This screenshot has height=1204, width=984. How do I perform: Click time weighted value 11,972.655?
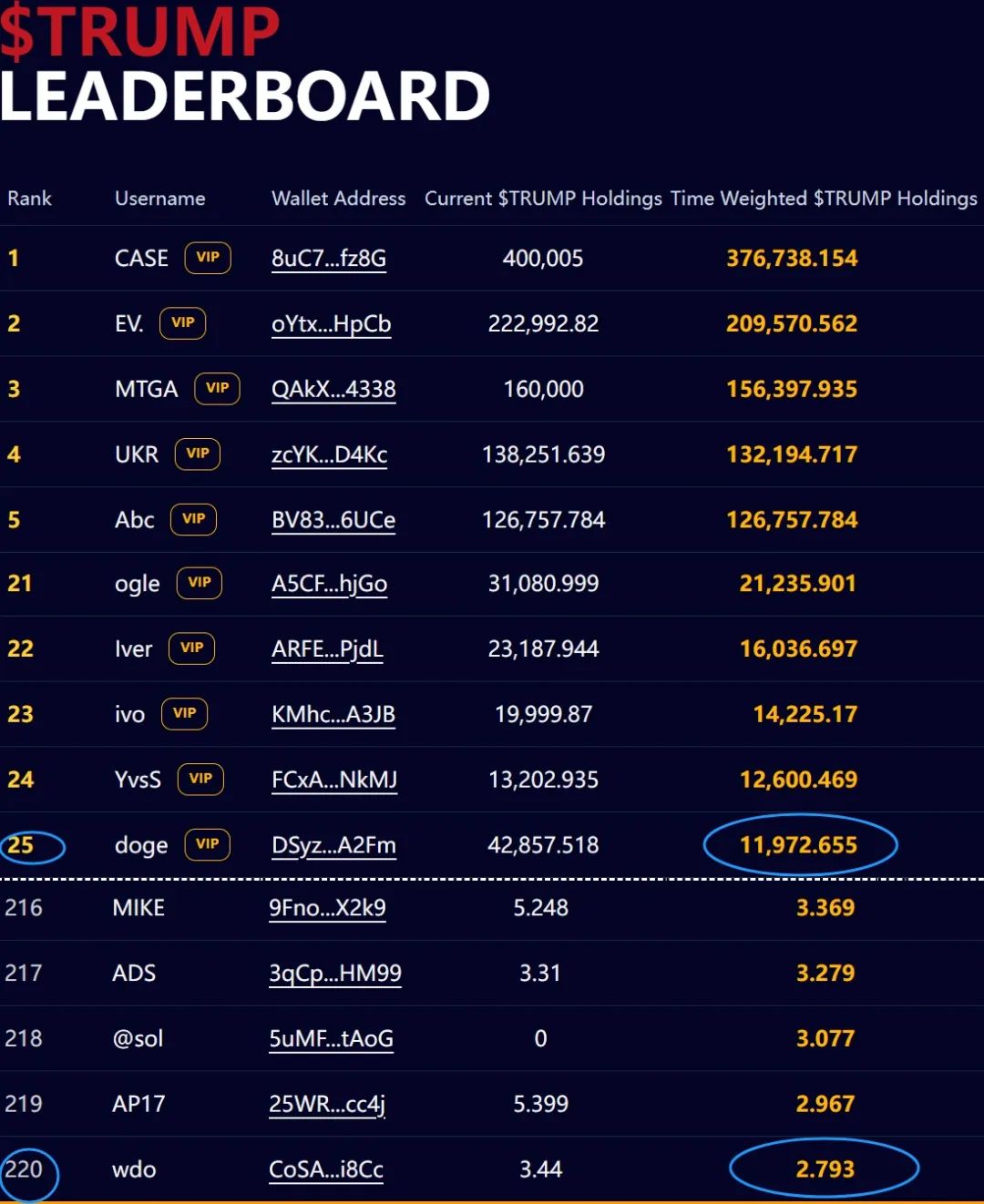[x=798, y=845]
